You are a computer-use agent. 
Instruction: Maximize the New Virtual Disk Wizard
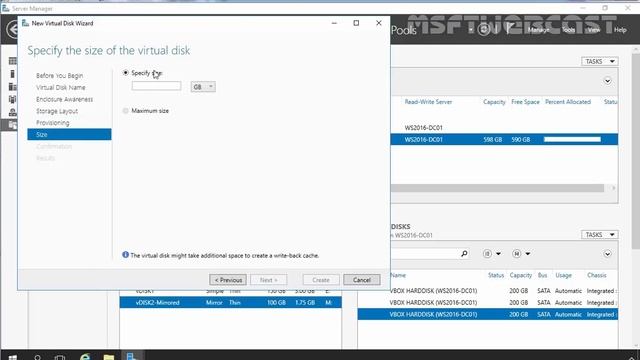tap(356, 23)
